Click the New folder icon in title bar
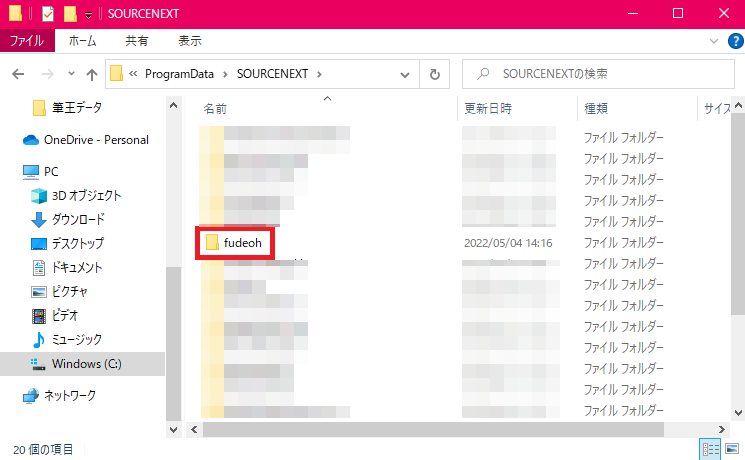 [70, 14]
